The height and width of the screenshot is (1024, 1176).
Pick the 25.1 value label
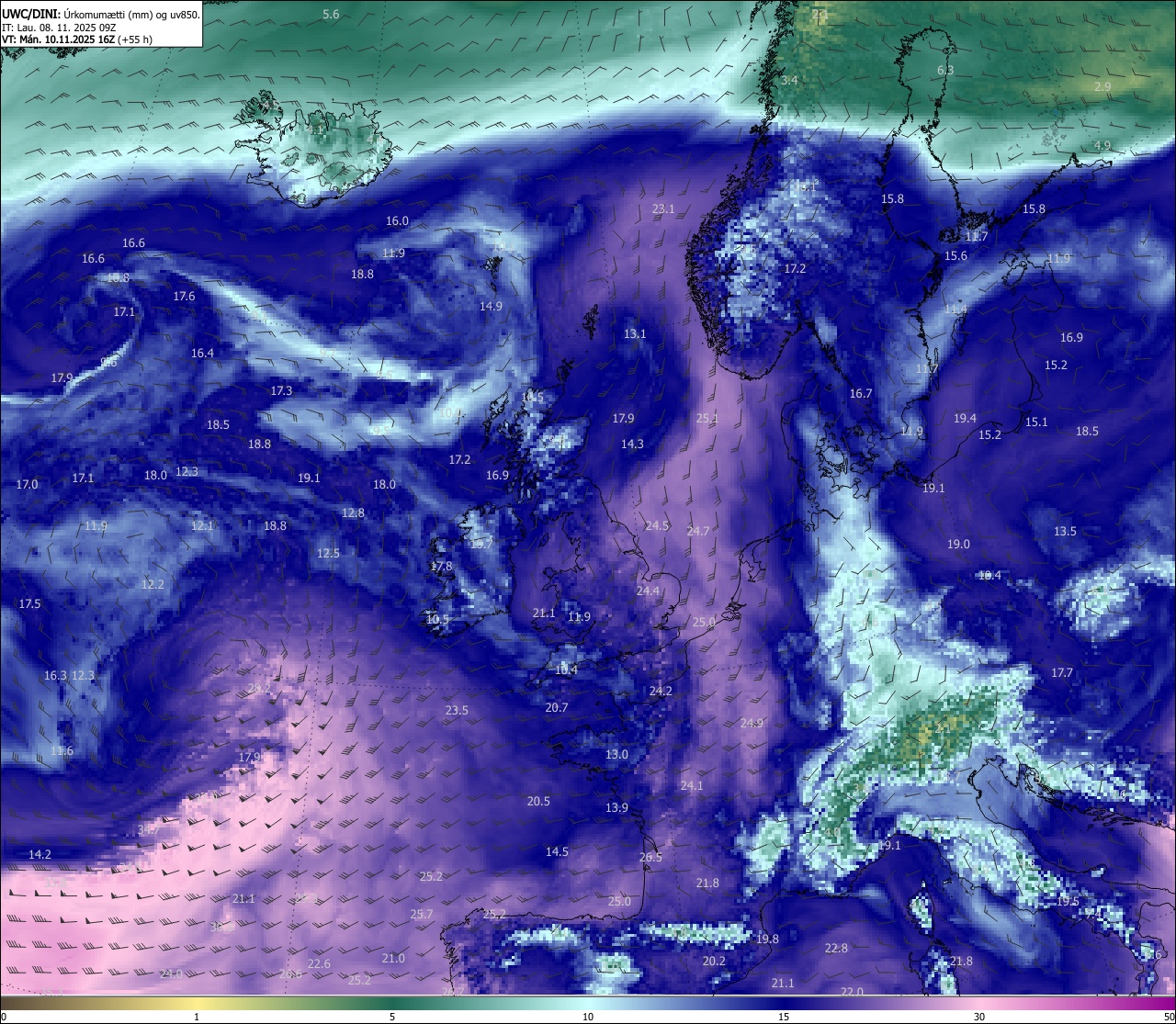pos(707,419)
